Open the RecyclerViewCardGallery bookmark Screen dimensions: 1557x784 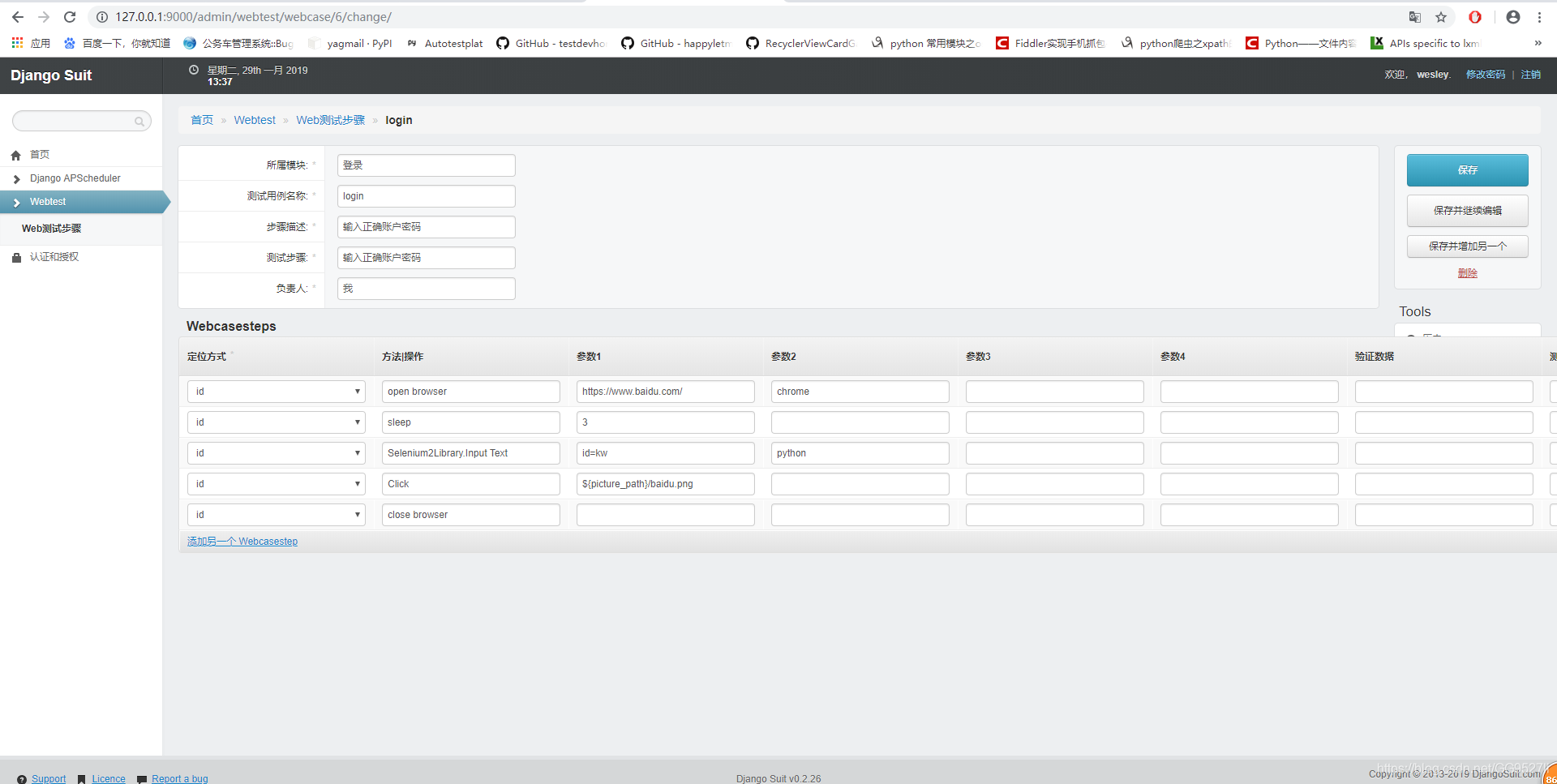coord(801,43)
